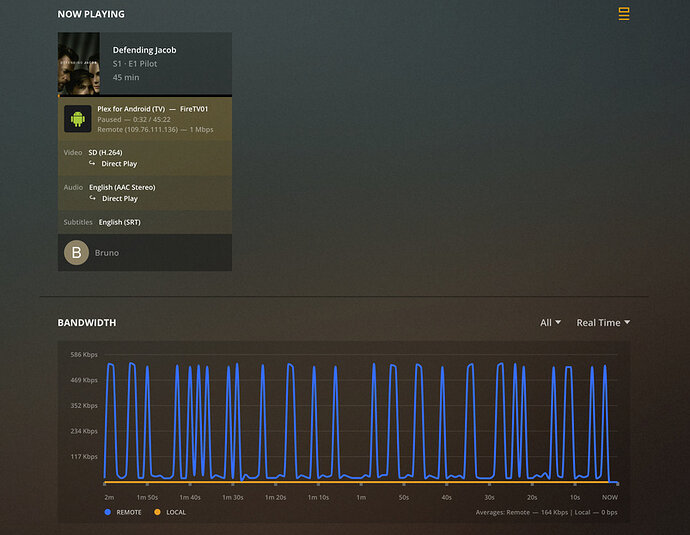Click the Bruno username
This screenshot has width=690, height=535.
107,253
